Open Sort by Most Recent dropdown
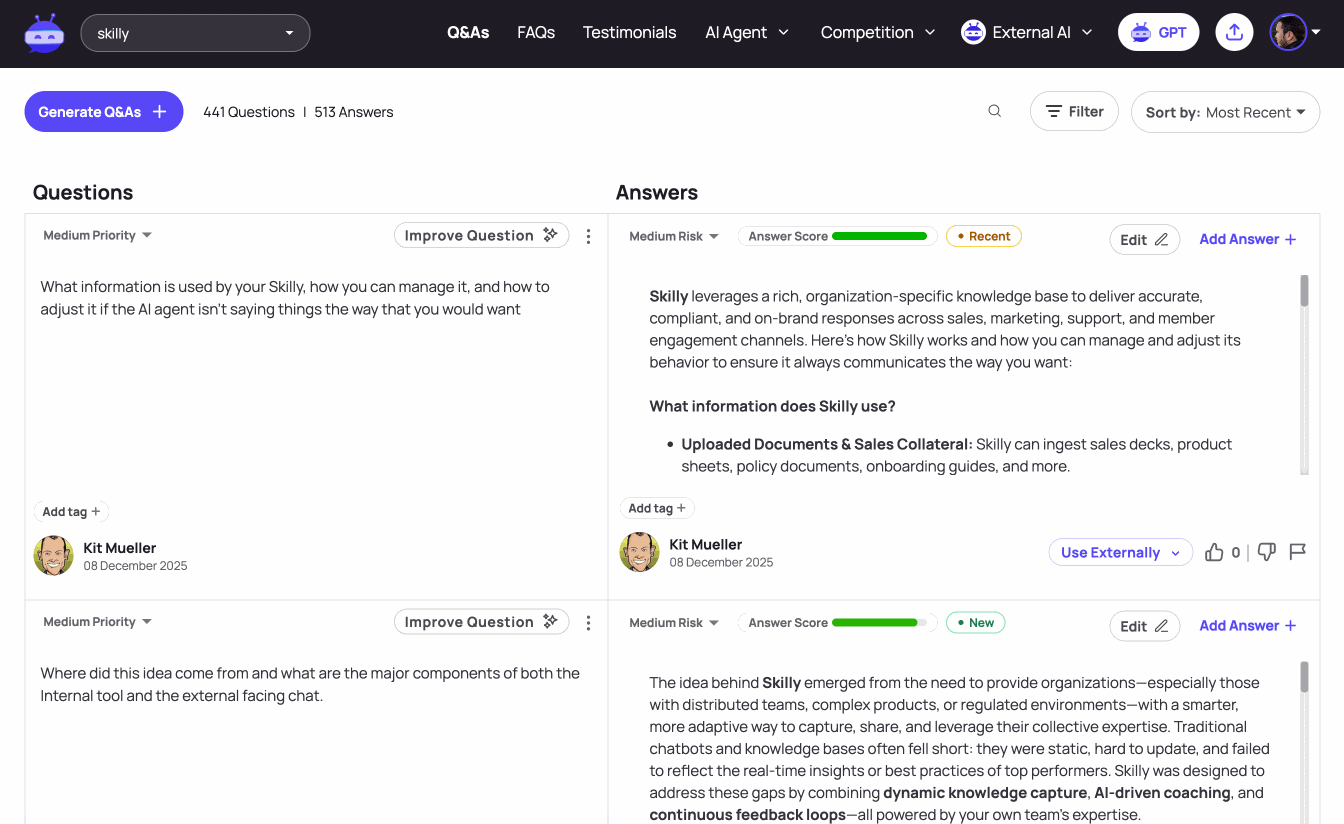Screen dimensions: 1344x824 click(1225, 112)
